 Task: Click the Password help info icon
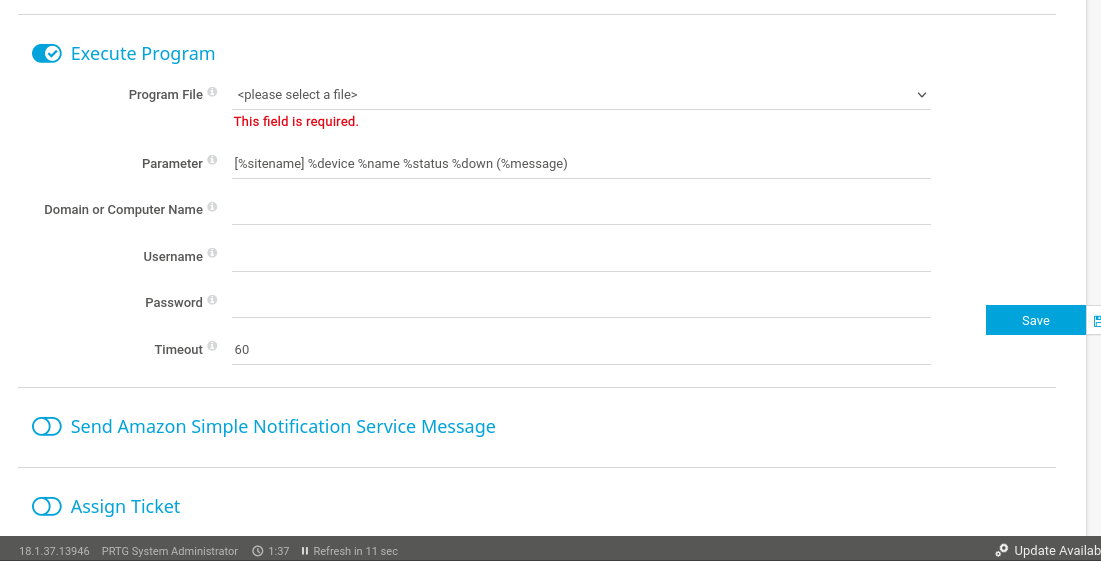point(213,300)
